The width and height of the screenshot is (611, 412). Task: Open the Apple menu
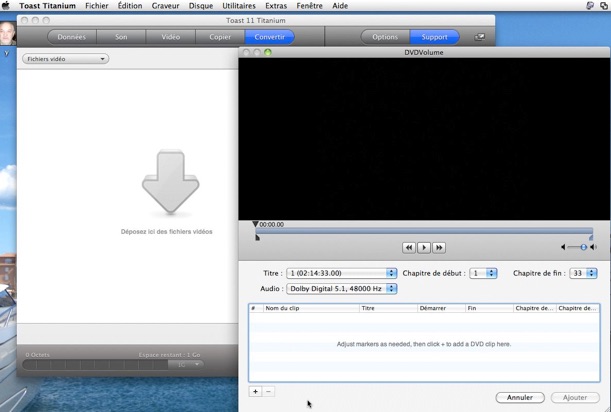click(6, 5)
